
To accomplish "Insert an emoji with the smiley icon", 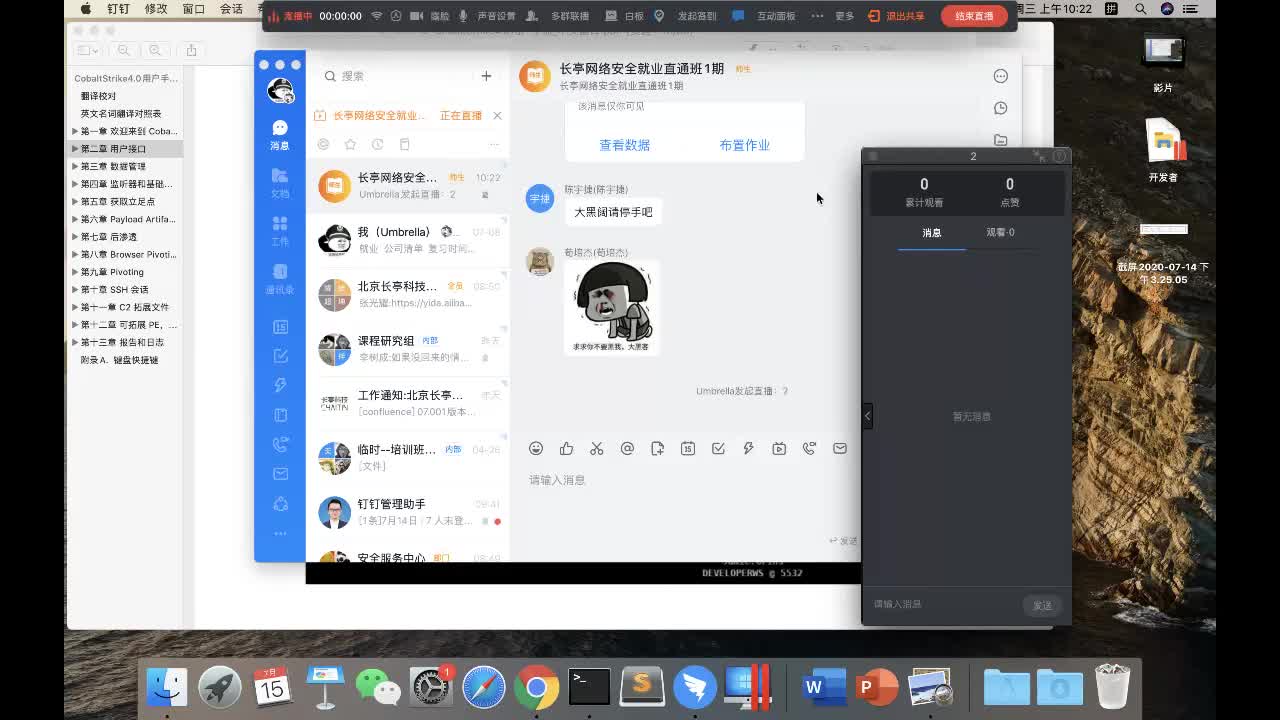I will [536, 448].
